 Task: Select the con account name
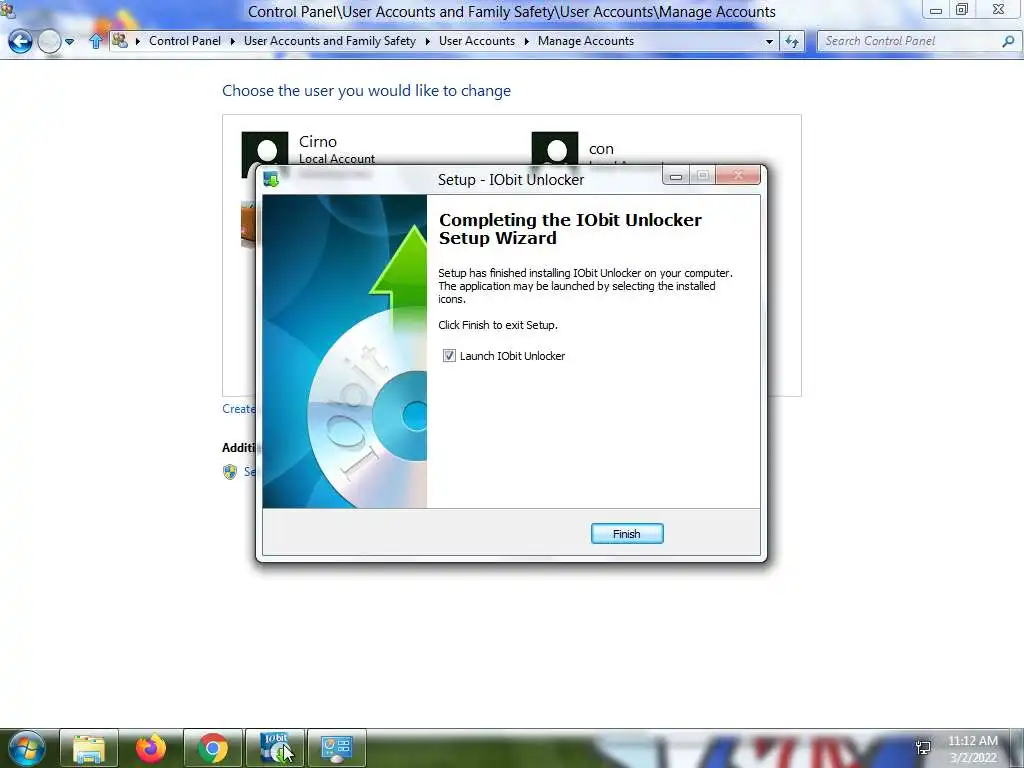(601, 149)
